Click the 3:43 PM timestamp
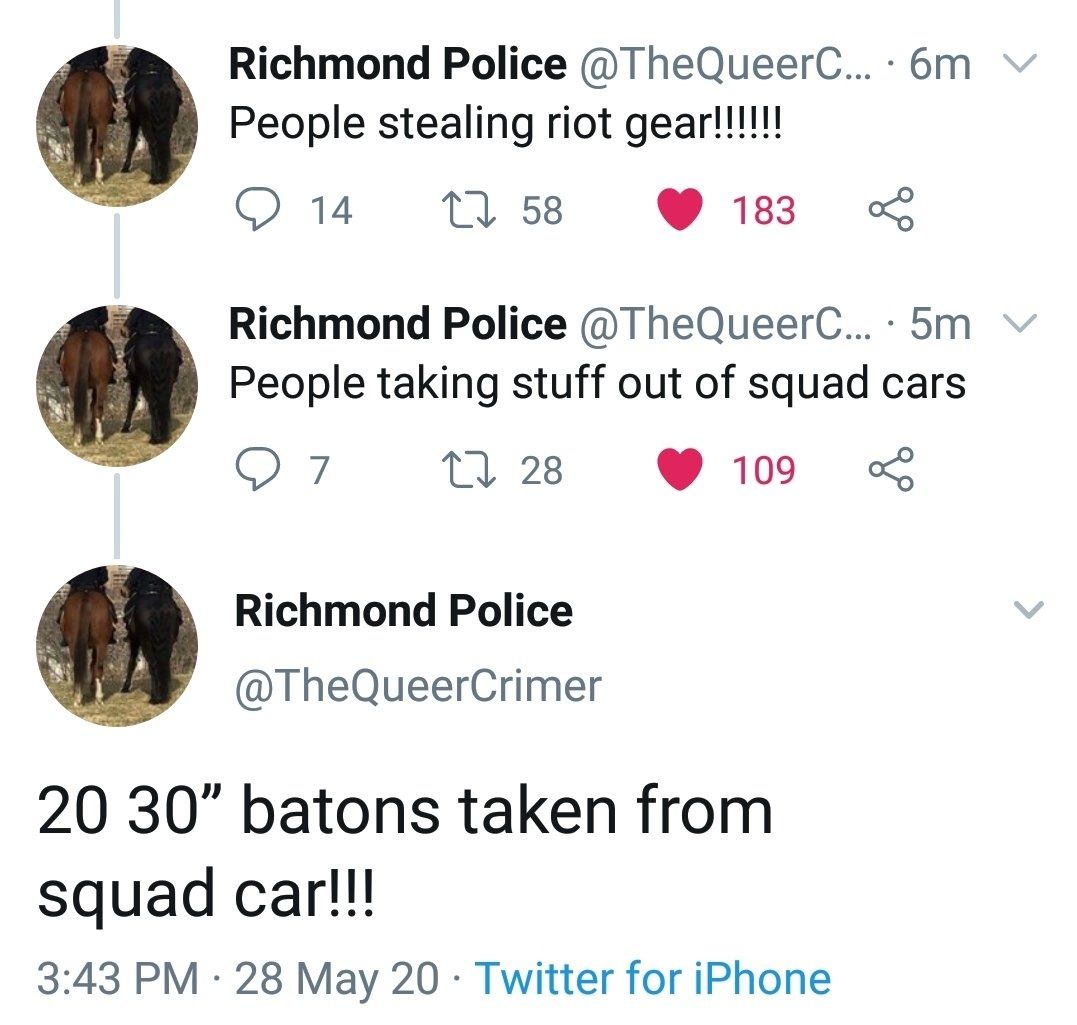This screenshot has height=1025, width=1077. (117, 978)
